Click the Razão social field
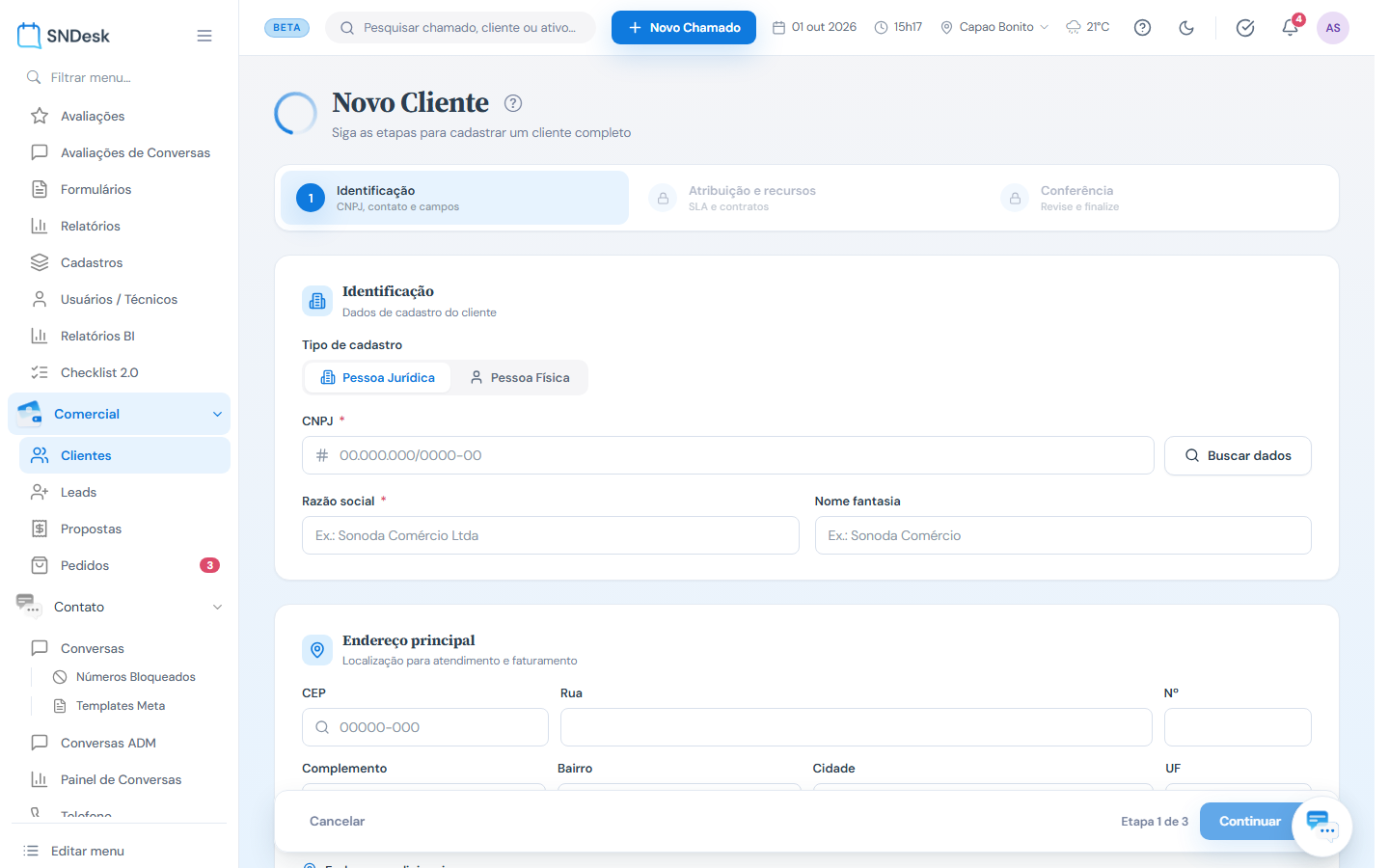The width and height of the screenshot is (1389, 868). click(x=551, y=535)
